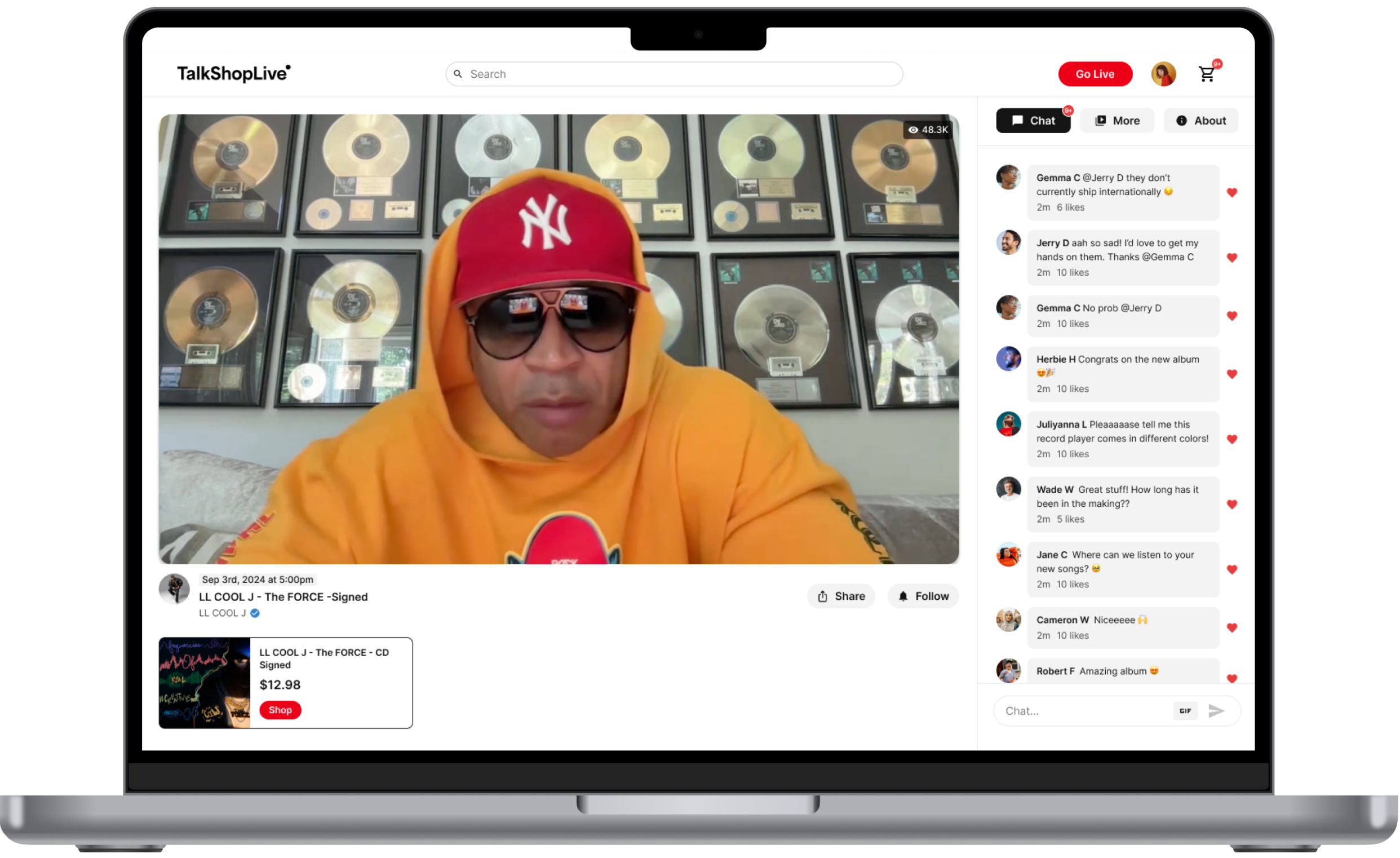This screenshot has width=1400, height=858.
Task: Open the shopping cart icon
Action: [1208, 74]
